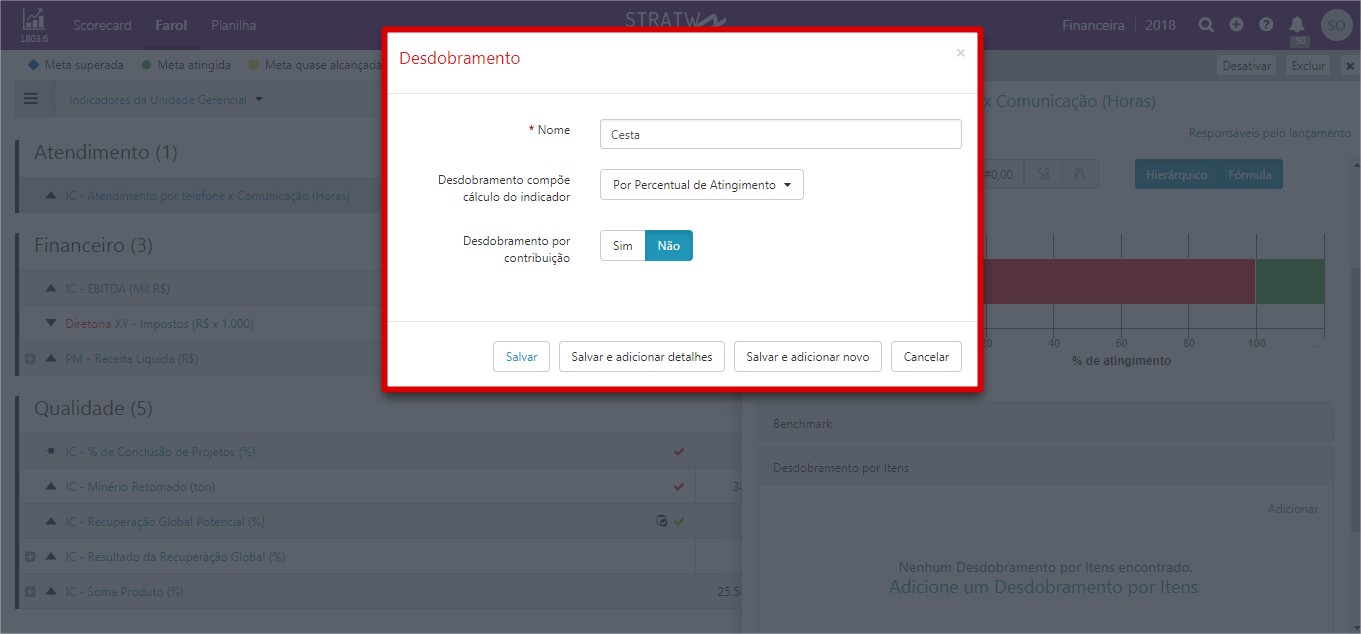Image resolution: width=1361 pixels, height=634 pixels.
Task: Switch to Fórmula view toggle
Action: click(1250, 175)
